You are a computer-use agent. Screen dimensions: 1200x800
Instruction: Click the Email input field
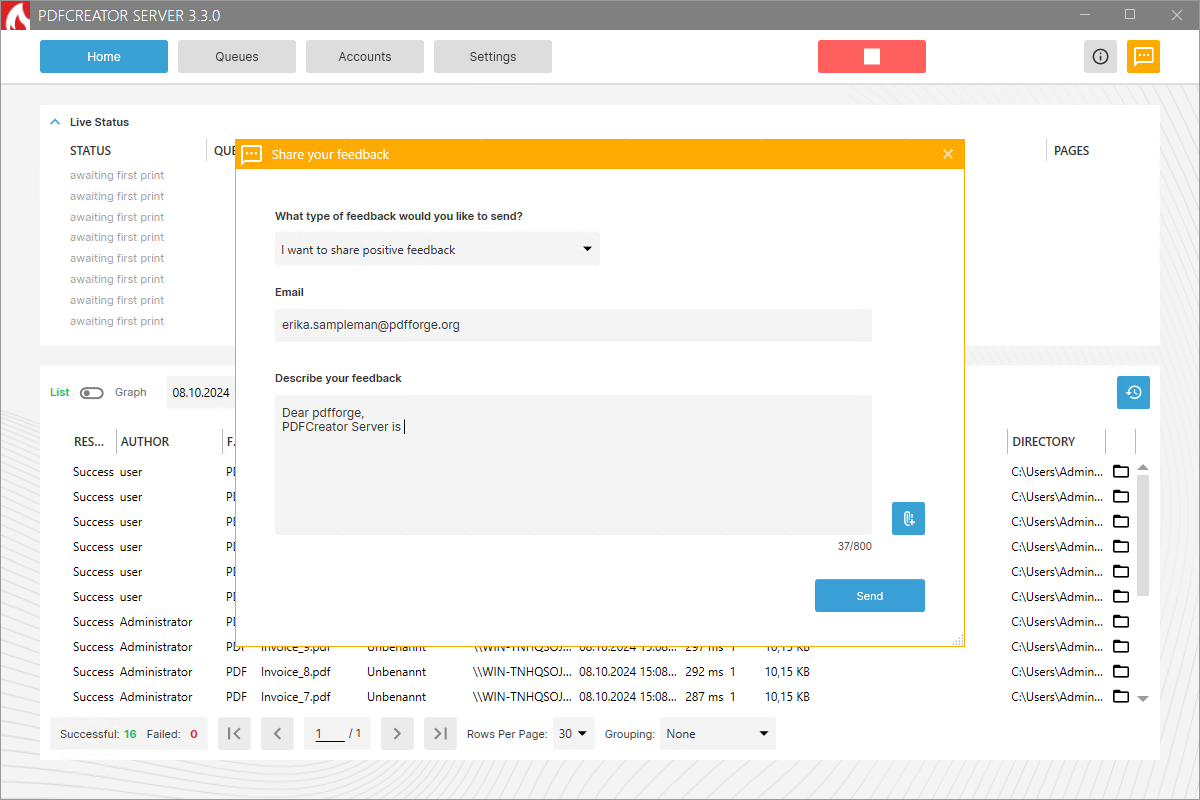click(x=573, y=325)
